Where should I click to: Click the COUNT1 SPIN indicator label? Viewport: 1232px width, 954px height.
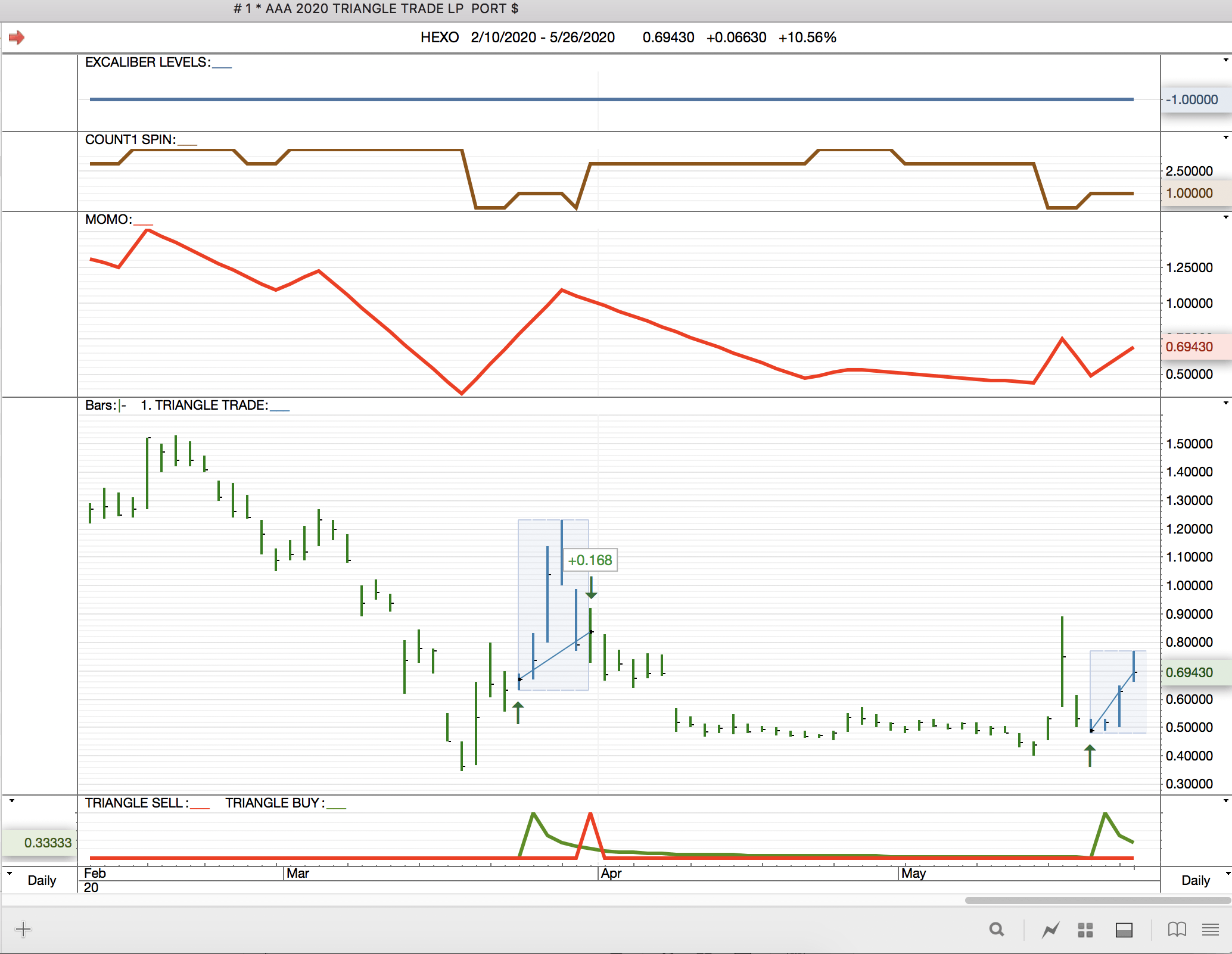[x=130, y=139]
